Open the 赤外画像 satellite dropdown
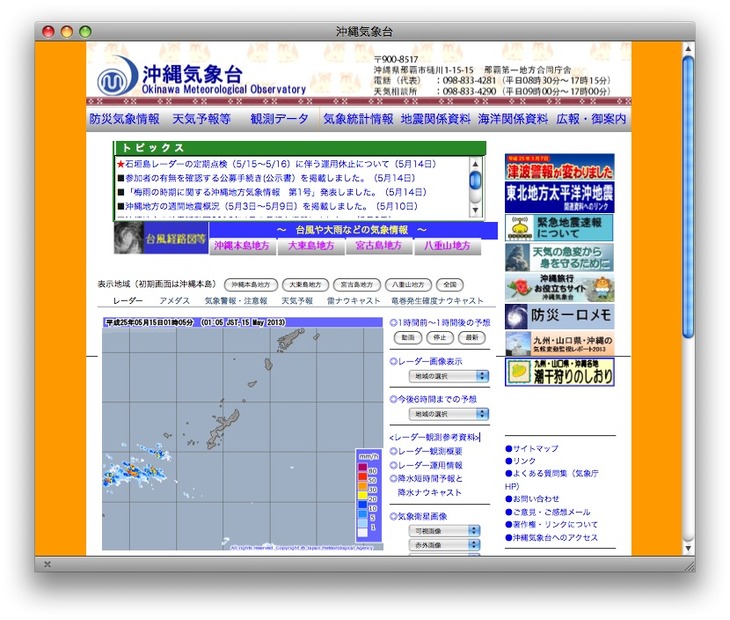 pyautogui.click(x=444, y=545)
